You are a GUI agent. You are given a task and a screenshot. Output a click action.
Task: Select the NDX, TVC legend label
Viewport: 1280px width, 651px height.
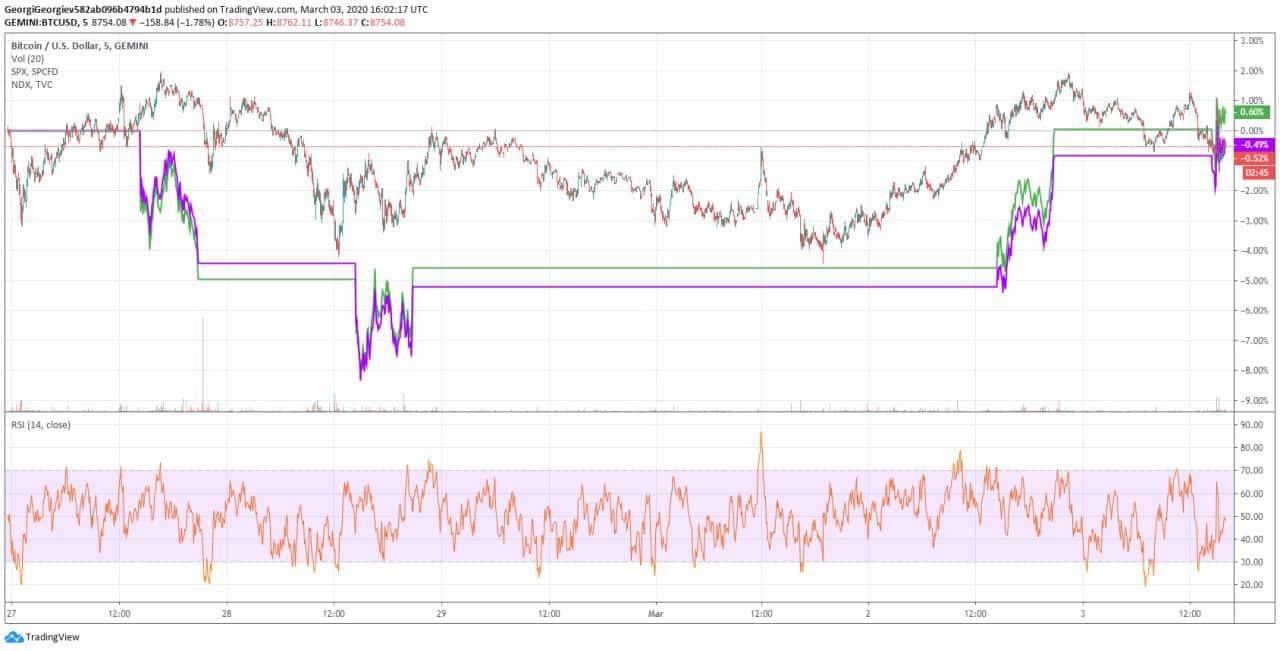click(32, 85)
